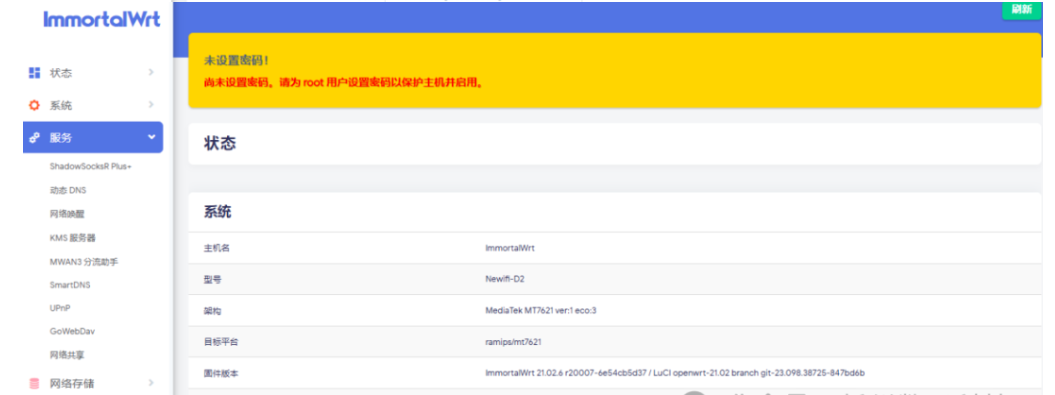
Task: Click the green 刷新 button
Action: click(1021, 9)
